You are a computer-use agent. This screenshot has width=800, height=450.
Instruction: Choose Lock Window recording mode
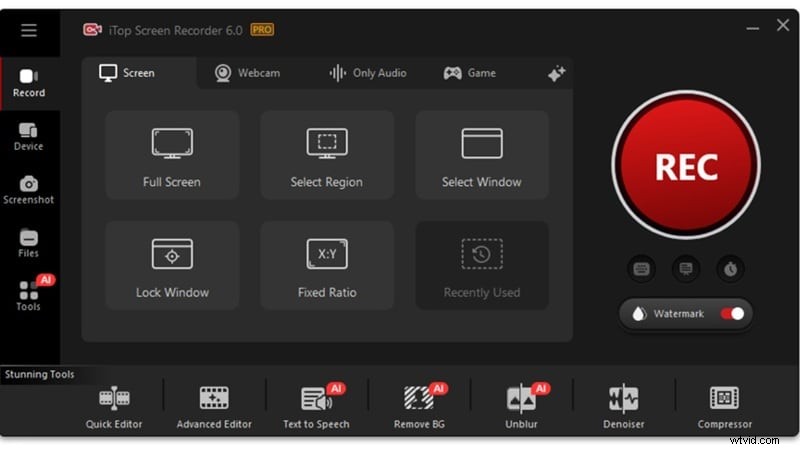coord(172,265)
